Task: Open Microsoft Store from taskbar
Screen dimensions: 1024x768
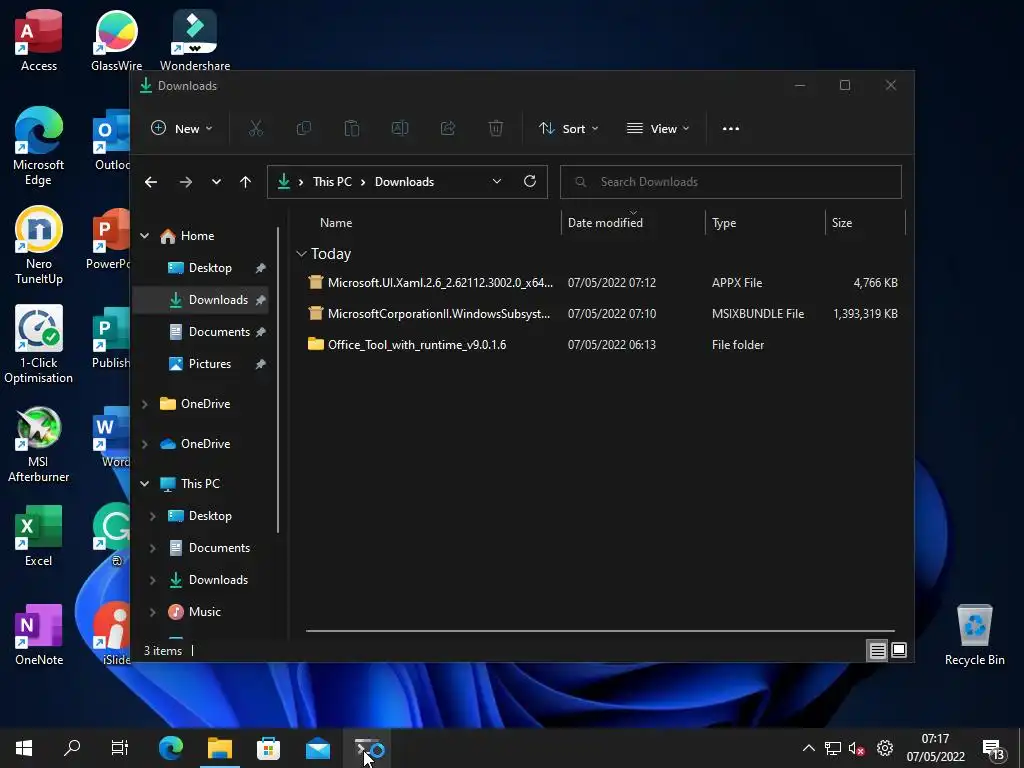Action: [x=268, y=748]
